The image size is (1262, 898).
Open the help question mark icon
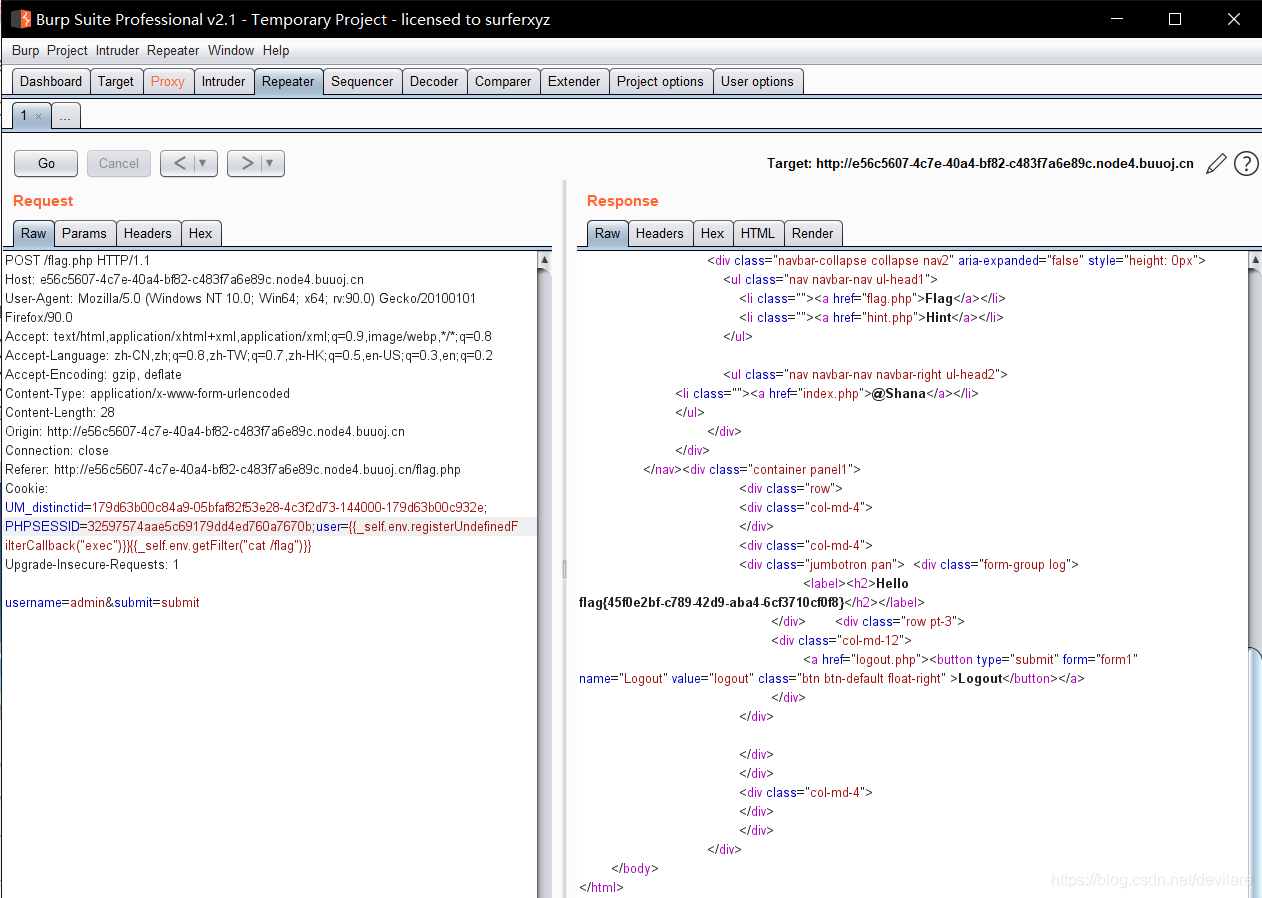pos(1246,164)
